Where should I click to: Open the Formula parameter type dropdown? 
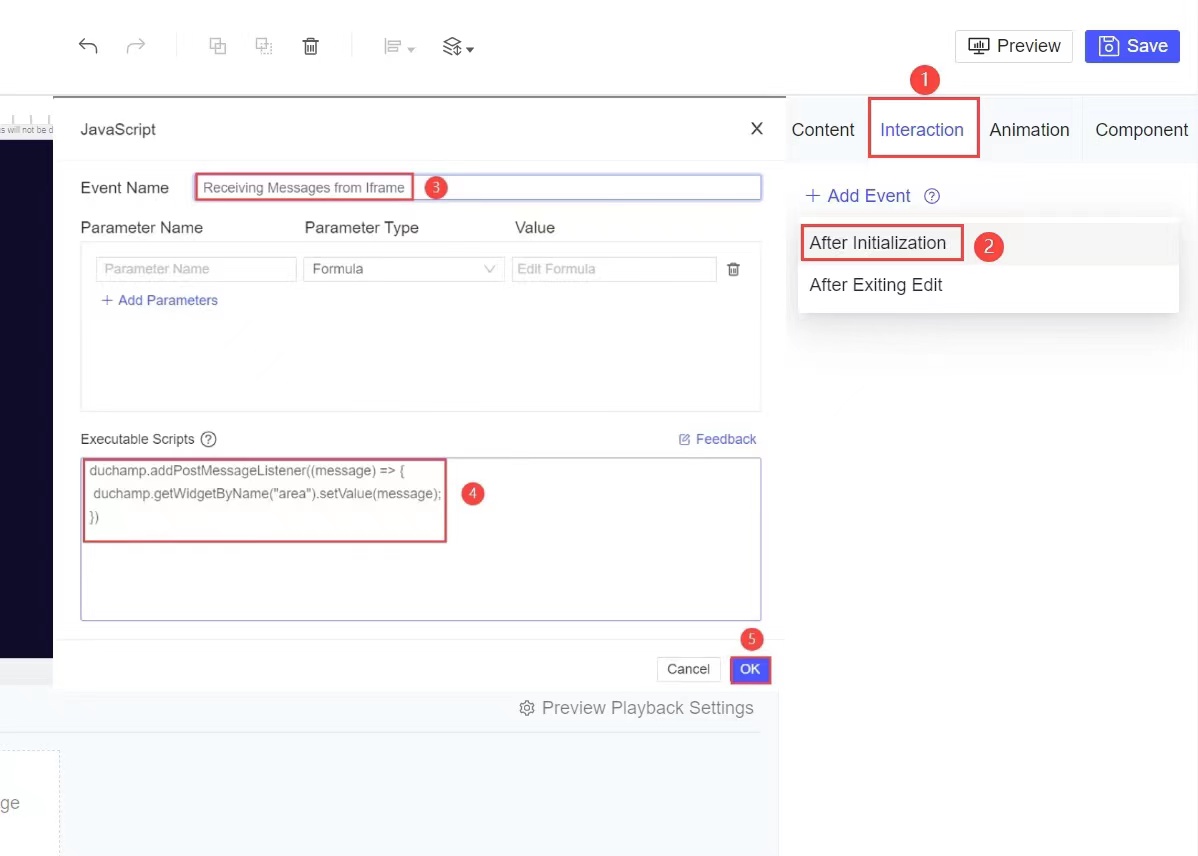(x=403, y=269)
